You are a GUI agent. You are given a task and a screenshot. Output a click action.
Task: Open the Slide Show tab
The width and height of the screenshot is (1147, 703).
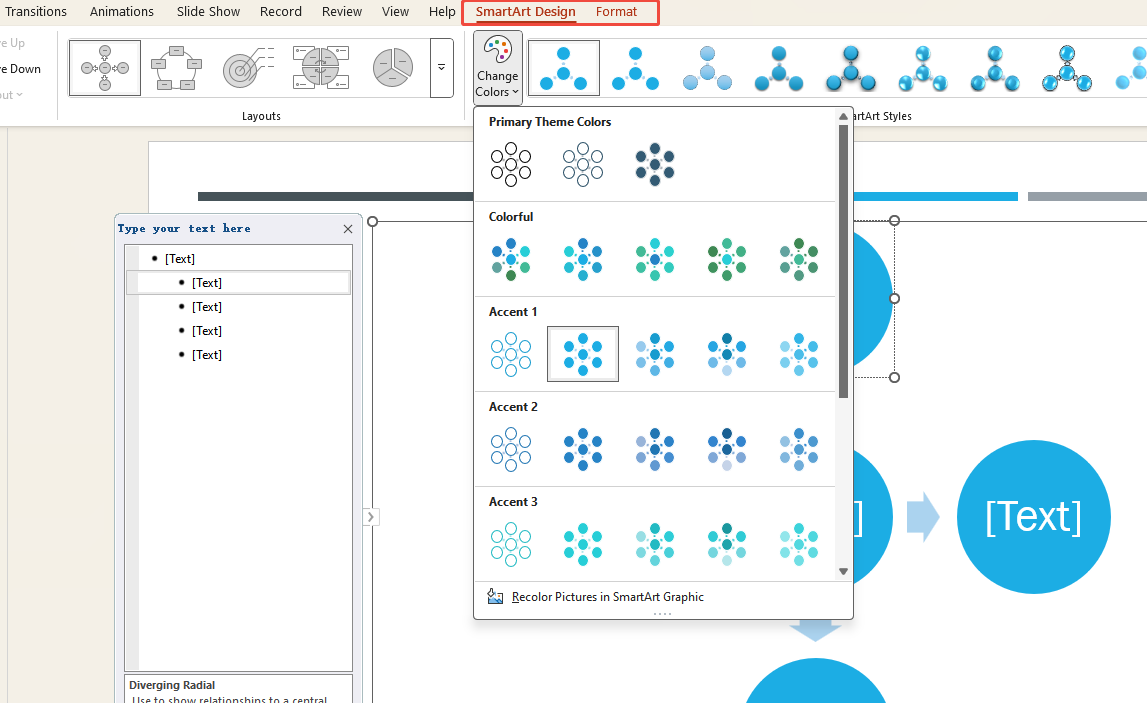point(208,12)
